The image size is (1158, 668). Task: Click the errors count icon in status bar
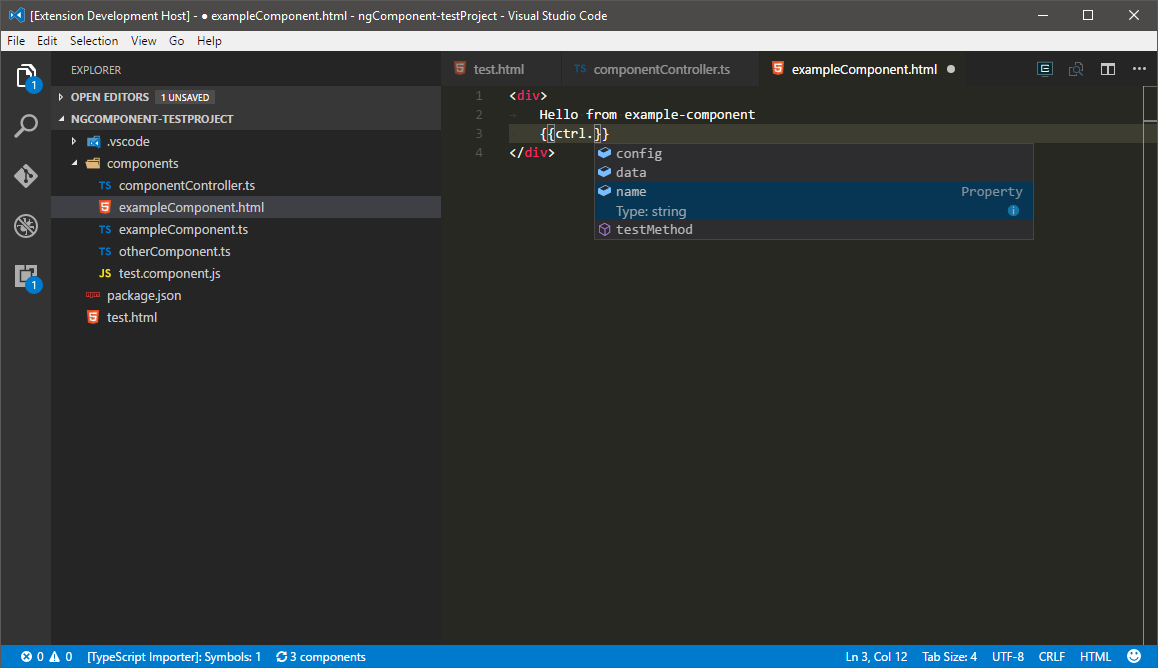[x=27, y=656]
